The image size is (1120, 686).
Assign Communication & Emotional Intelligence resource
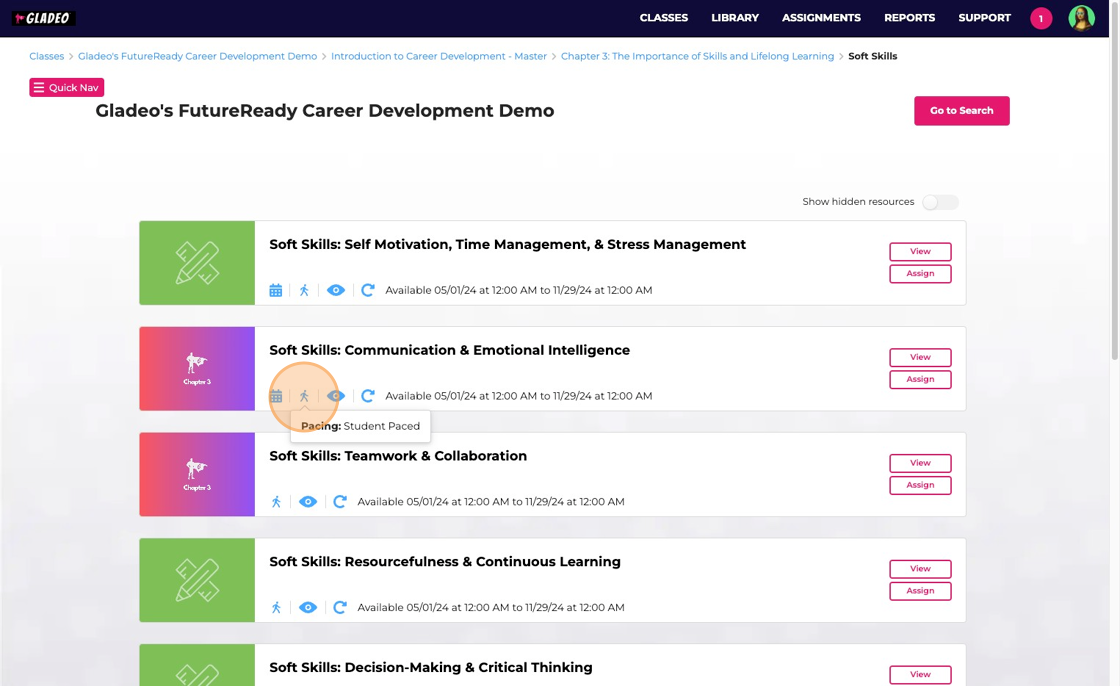(x=920, y=379)
